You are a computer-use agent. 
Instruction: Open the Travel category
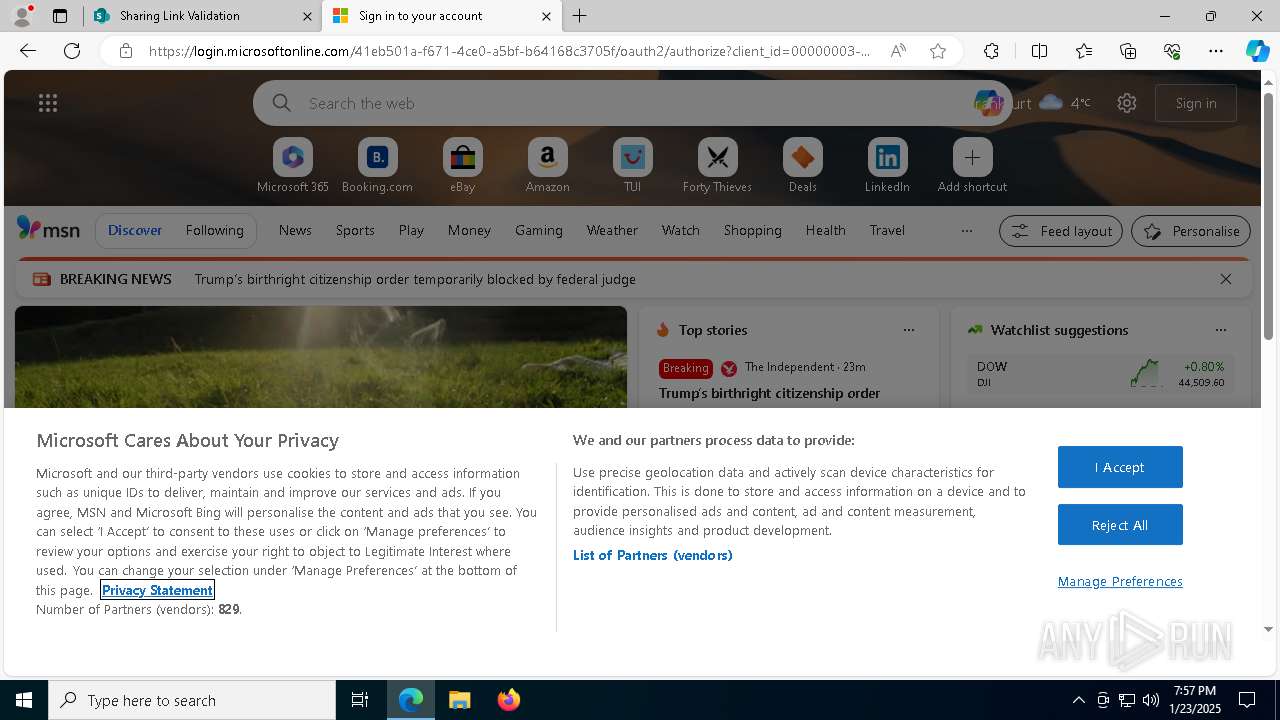(x=887, y=230)
